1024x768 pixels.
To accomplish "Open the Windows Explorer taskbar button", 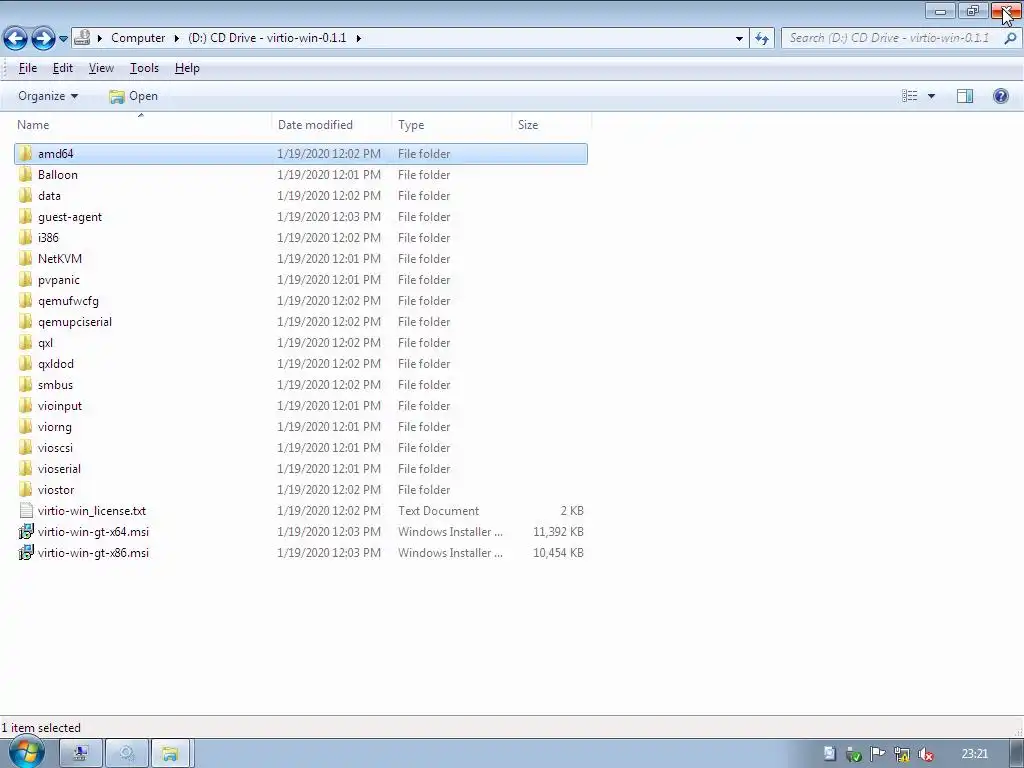I will [x=170, y=754].
